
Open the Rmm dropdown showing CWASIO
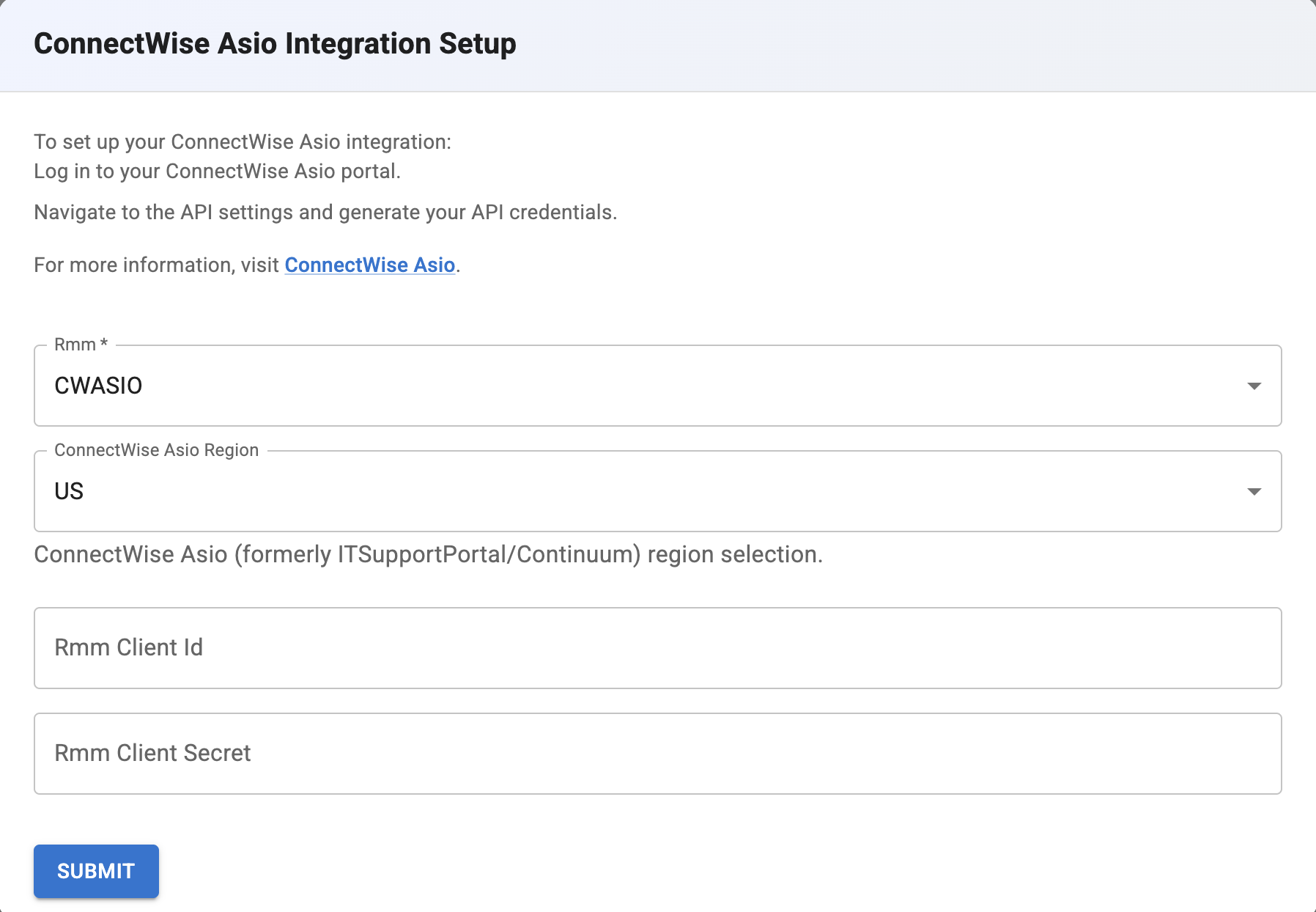(x=658, y=385)
